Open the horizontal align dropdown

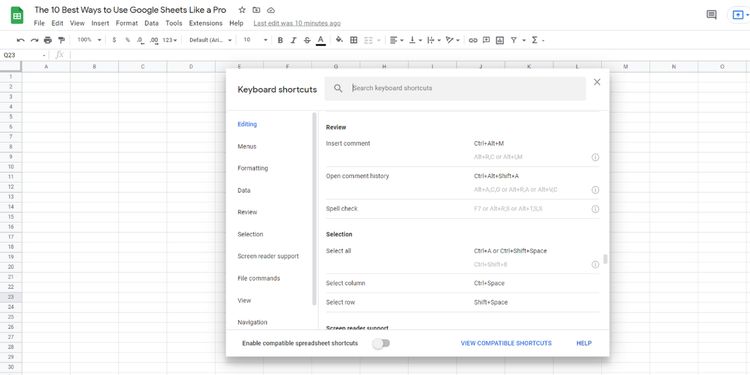pyautogui.click(x=397, y=40)
